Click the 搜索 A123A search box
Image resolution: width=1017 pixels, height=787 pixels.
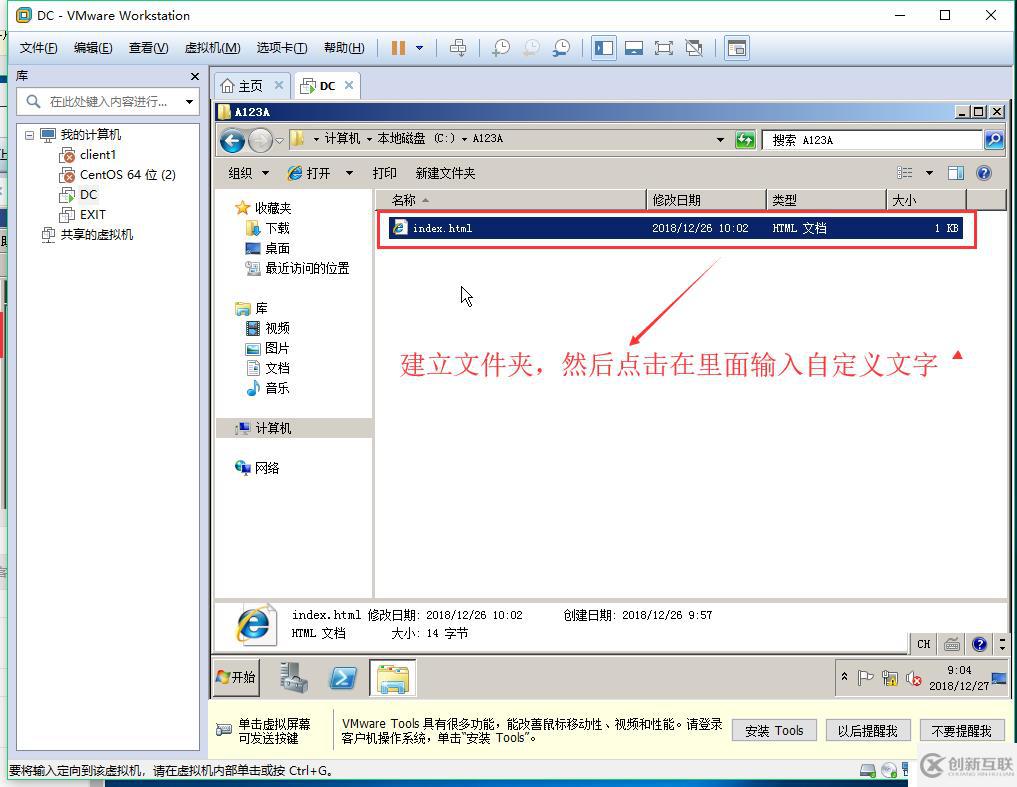(x=872, y=140)
